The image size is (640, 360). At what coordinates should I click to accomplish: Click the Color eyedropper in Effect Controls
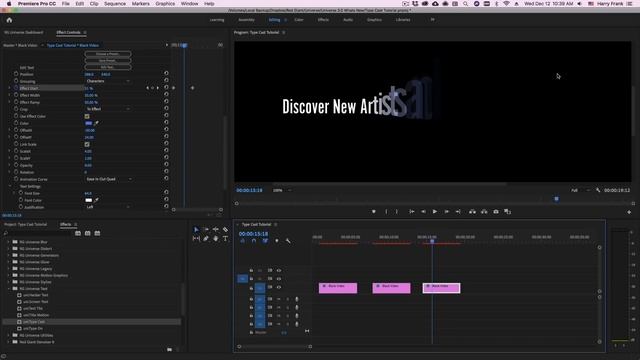point(97,123)
